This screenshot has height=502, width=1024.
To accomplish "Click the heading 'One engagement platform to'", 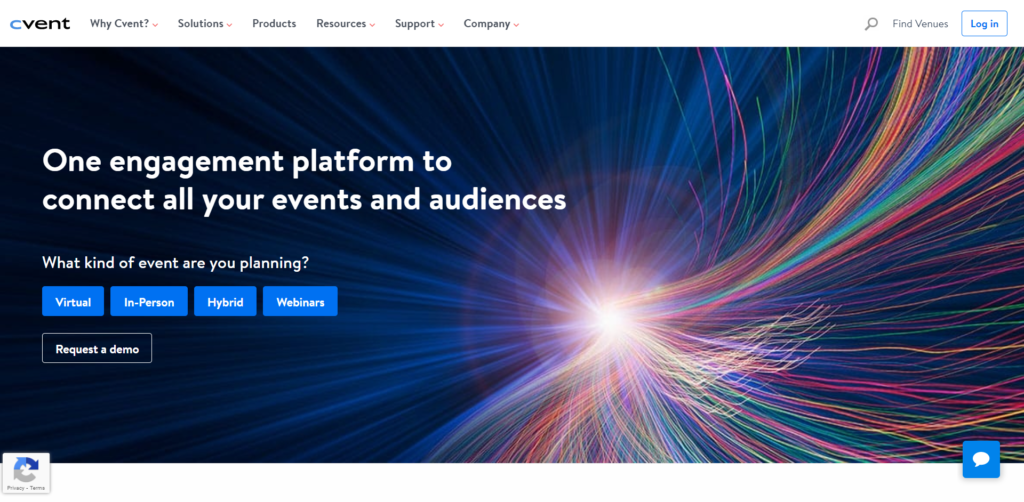I will click(x=247, y=162).
